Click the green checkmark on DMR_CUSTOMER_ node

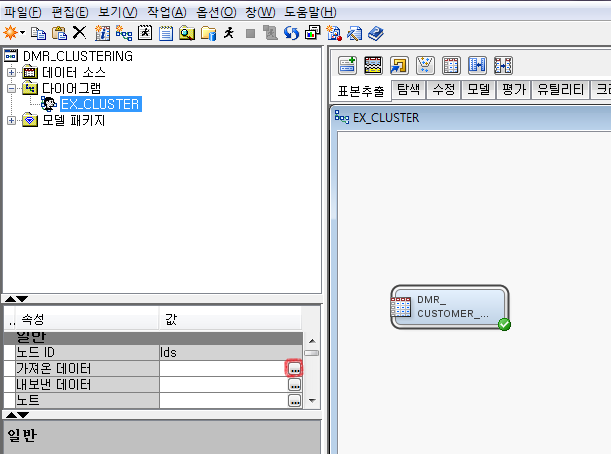pos(504,324)
